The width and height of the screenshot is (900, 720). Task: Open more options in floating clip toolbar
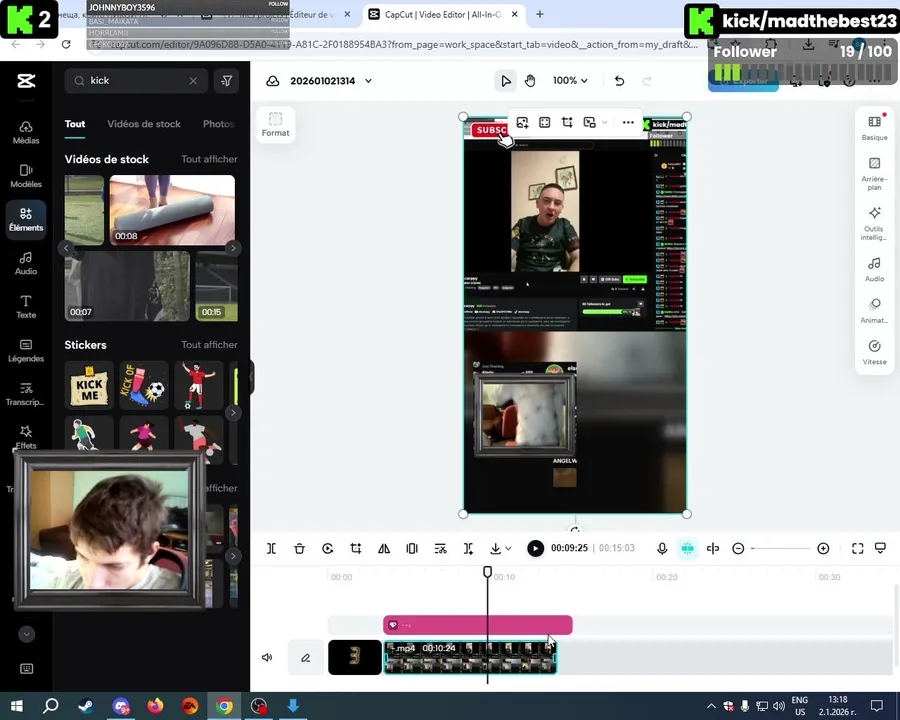[628, 122]
